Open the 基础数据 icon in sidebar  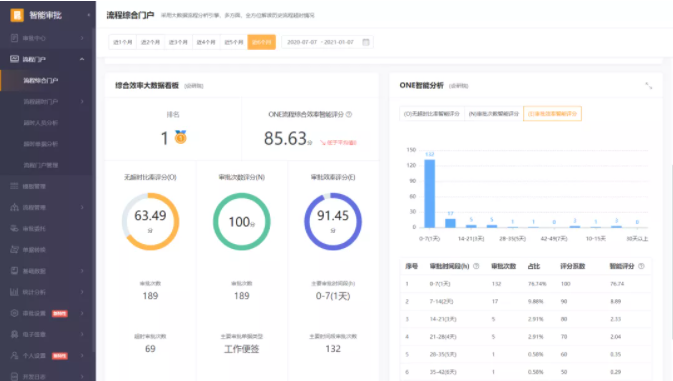pyautogui.click(x=14, y=271)
